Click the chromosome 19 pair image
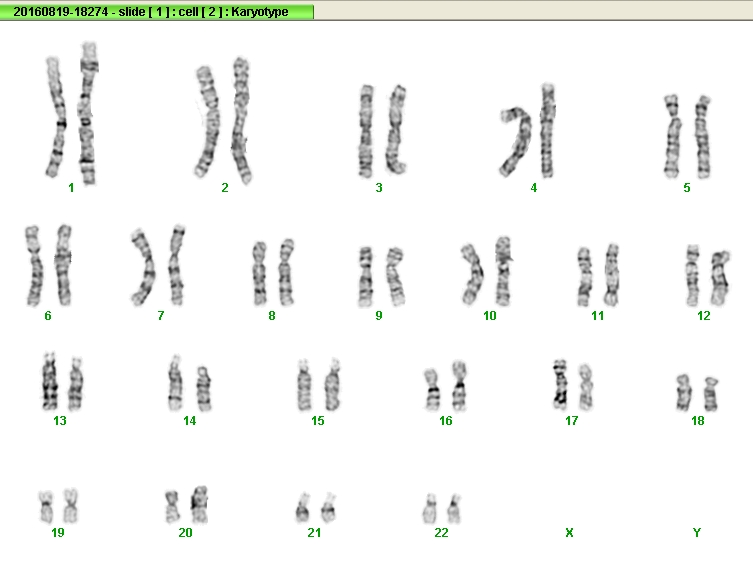Image resolution: width=753 pixels, height=579 pixels. click(59, 506)
